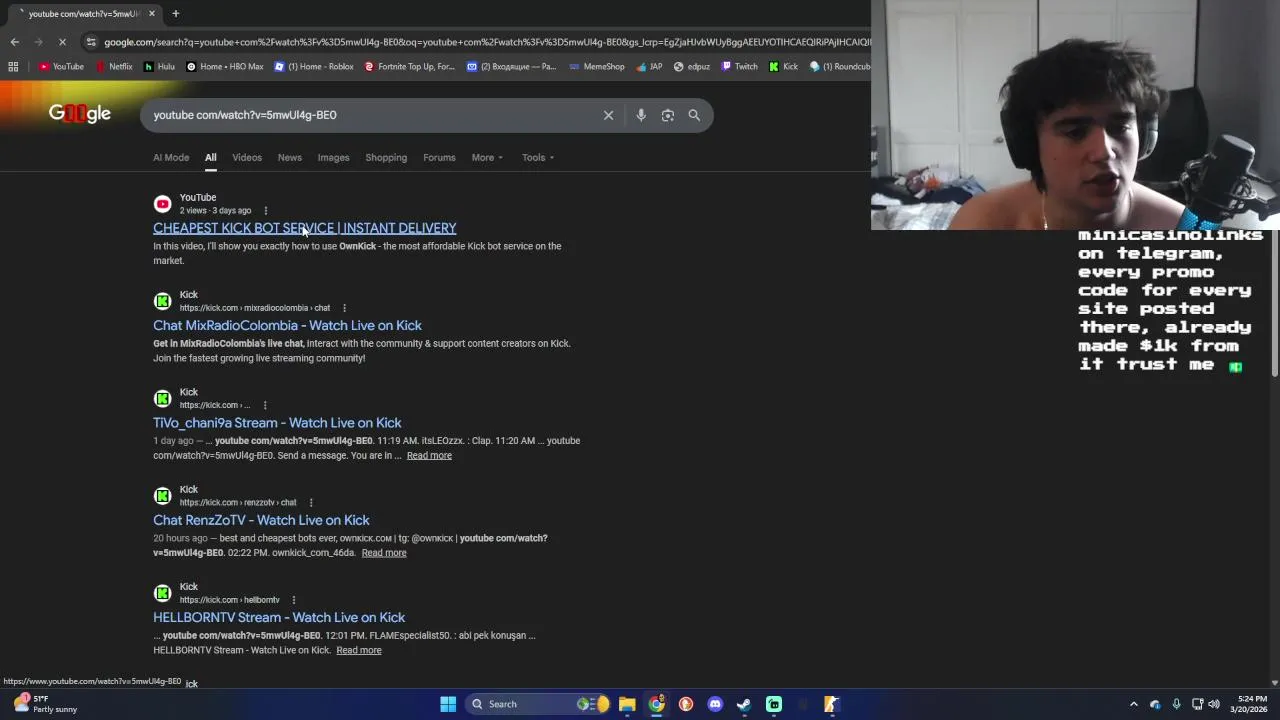Select the All results tab
The image size is (1280, 720).
click(211, 157)
